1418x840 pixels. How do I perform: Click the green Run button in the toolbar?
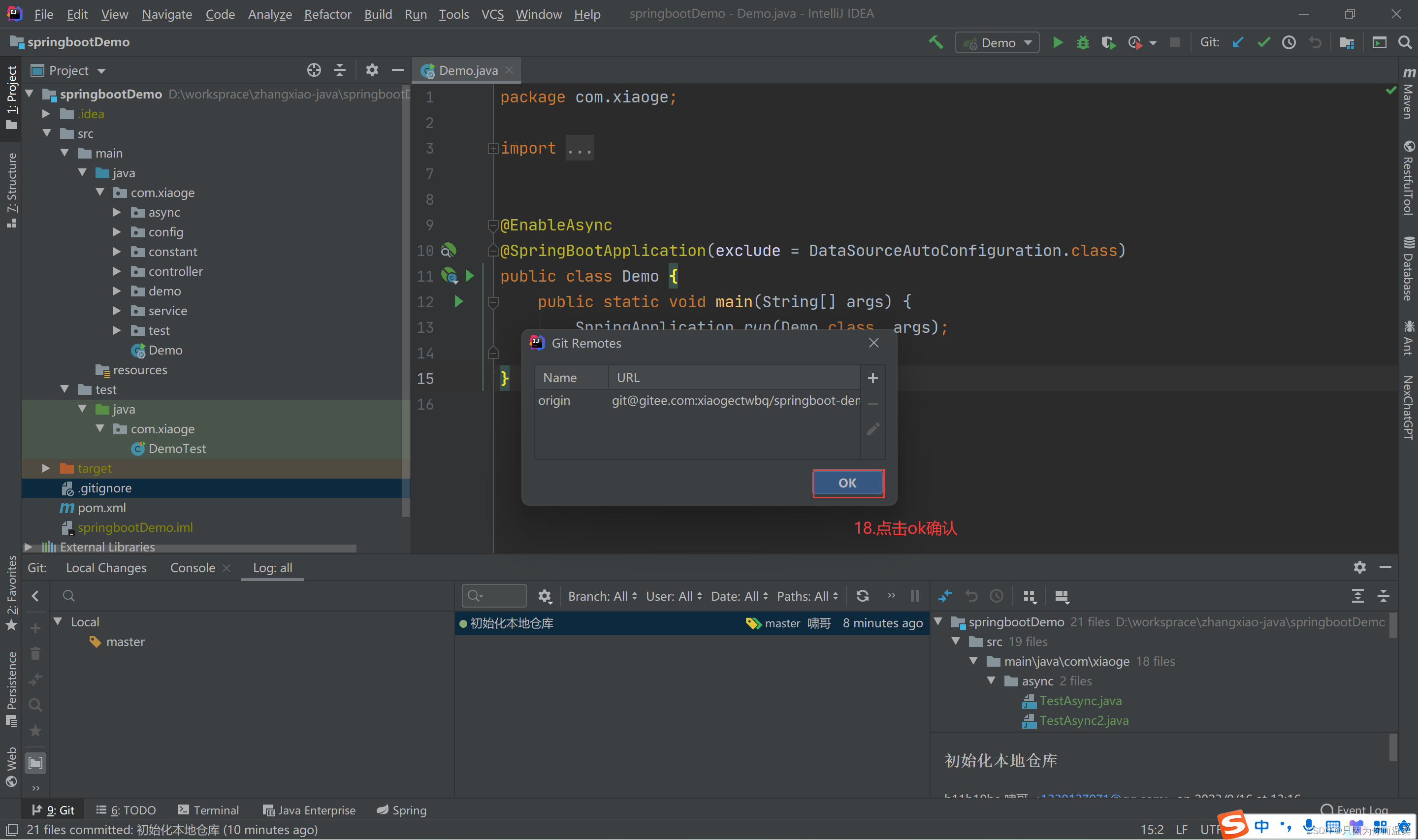[1057, 42]
